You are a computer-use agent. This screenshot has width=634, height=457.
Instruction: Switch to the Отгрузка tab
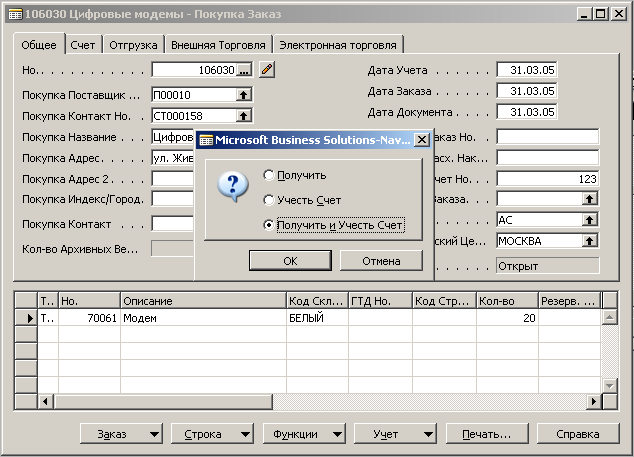[x=133, y=45]
